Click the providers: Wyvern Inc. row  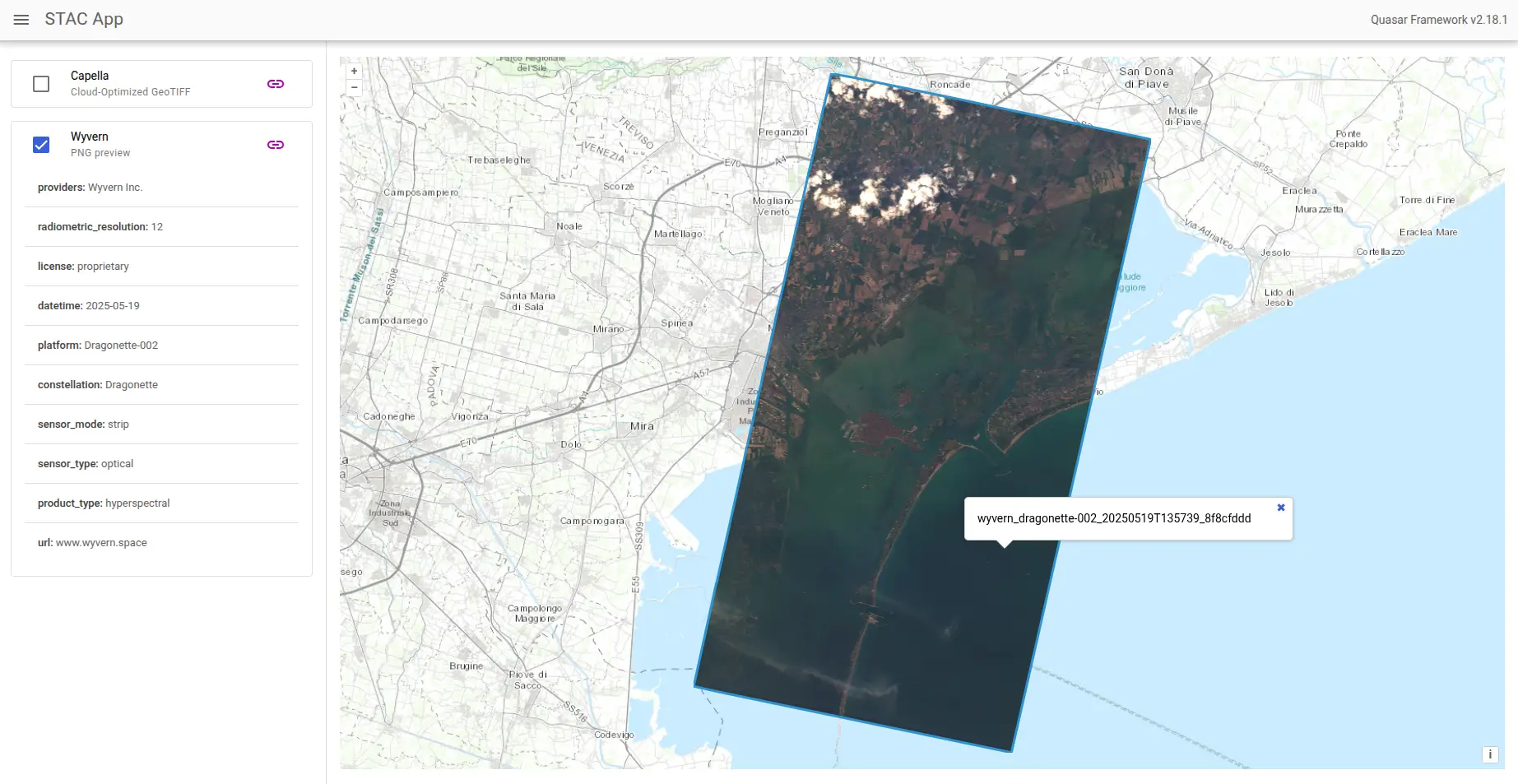coord(161,188)
